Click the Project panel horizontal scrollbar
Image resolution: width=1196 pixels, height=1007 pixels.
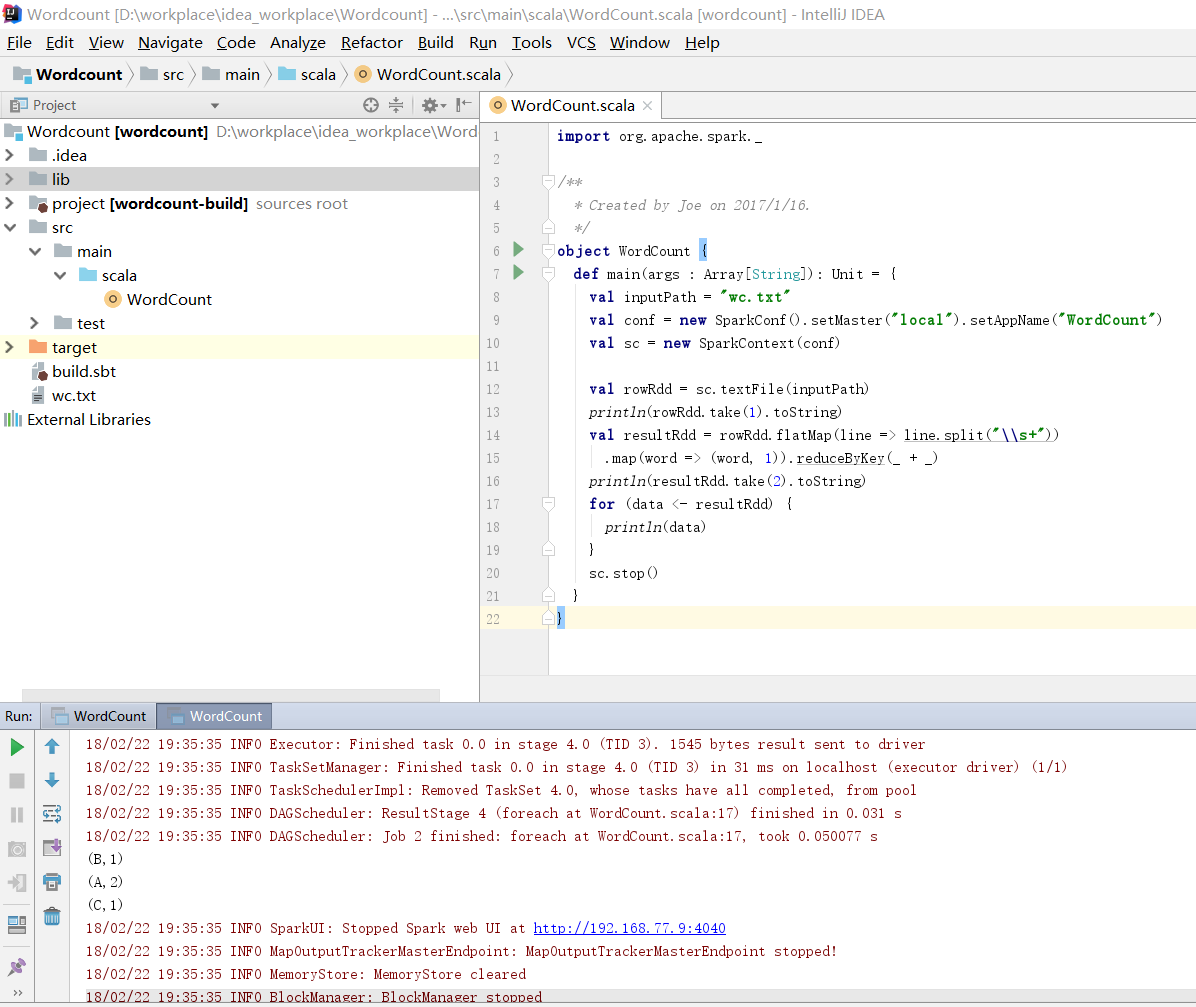point(231,695)
